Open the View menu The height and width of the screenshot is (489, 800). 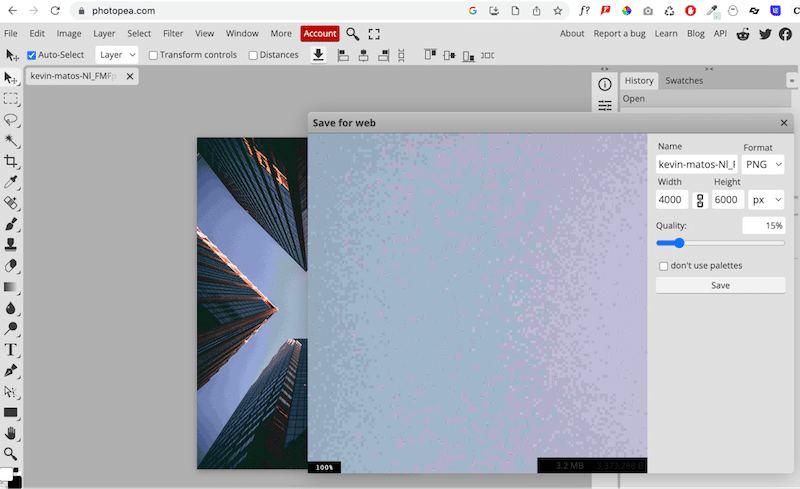pos(204,33)
